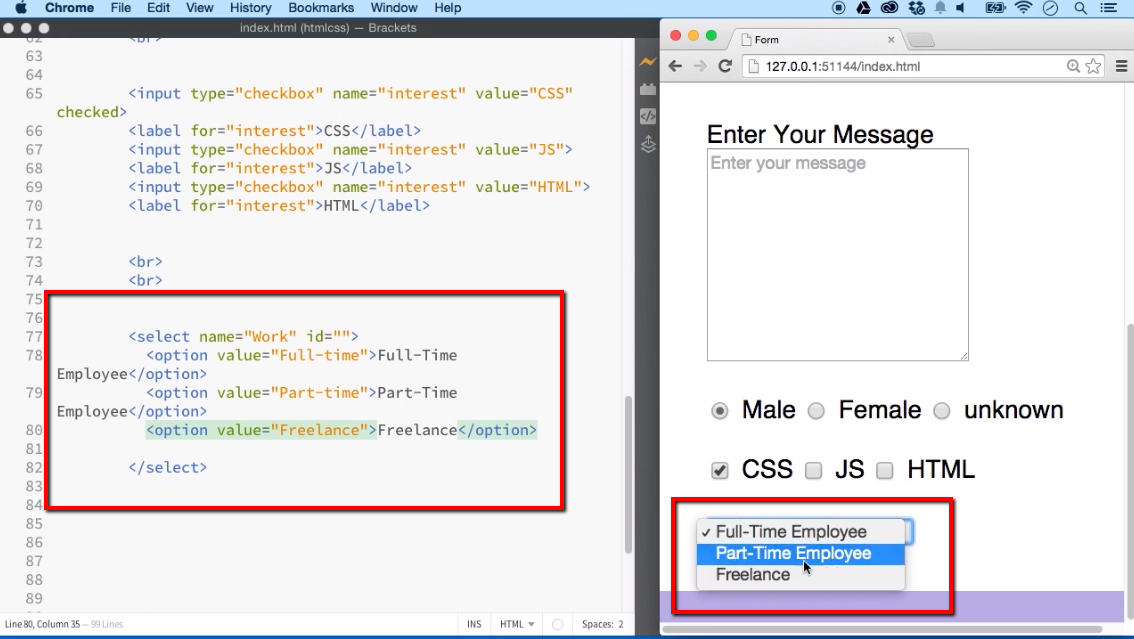Screen dimensions: 1134x639
Task: Click Chrome's back navigation arrow
Action: point(675,66)
